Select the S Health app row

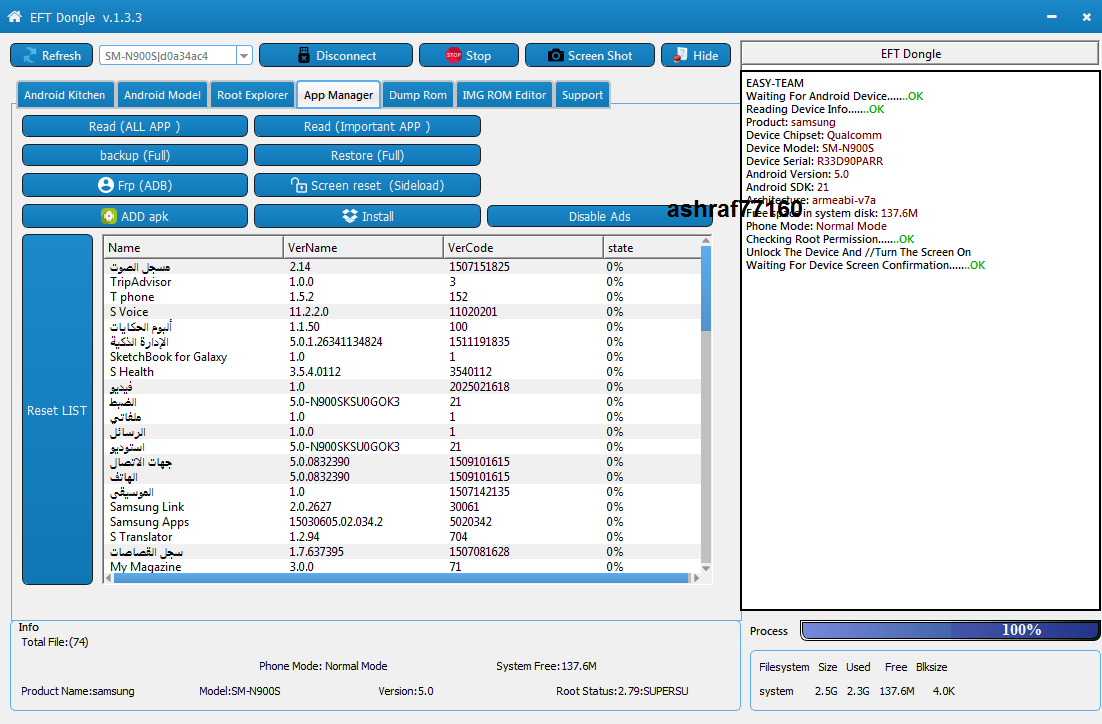[x=402, y=372]
